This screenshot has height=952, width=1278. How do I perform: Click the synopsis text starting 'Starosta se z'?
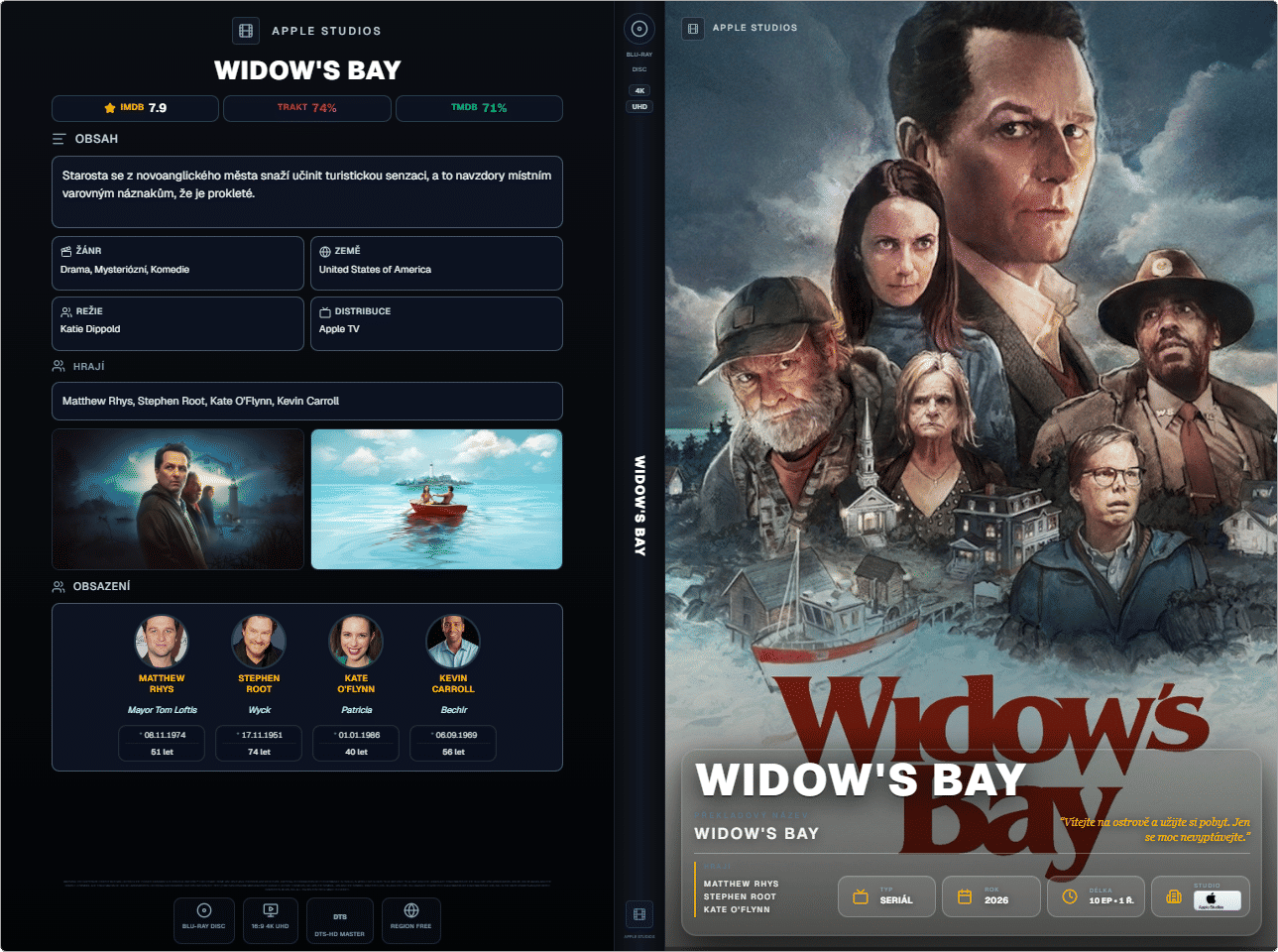tap(306, 184)
